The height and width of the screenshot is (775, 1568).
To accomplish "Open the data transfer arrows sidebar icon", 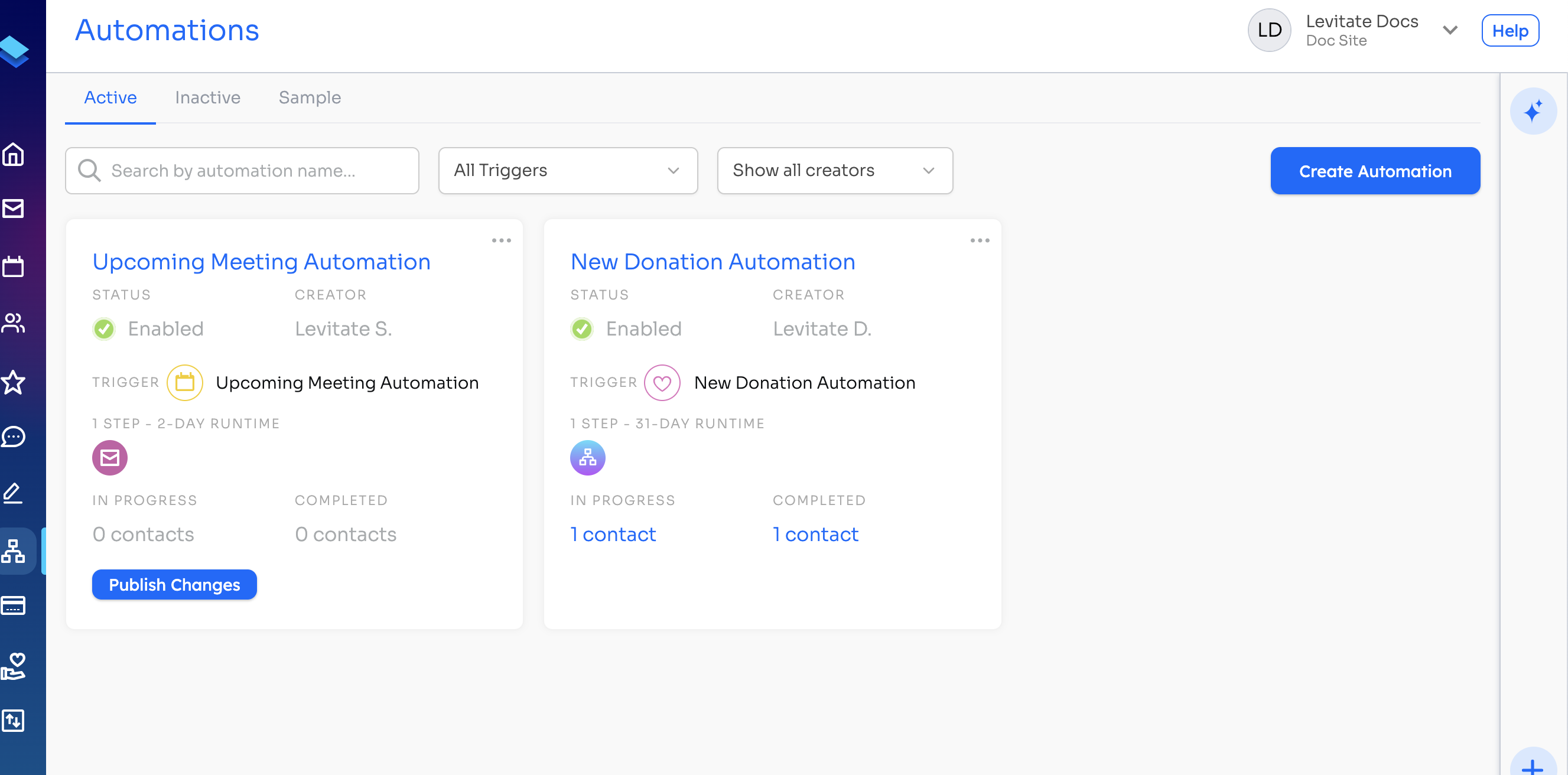I will click(x=14, y=721).
